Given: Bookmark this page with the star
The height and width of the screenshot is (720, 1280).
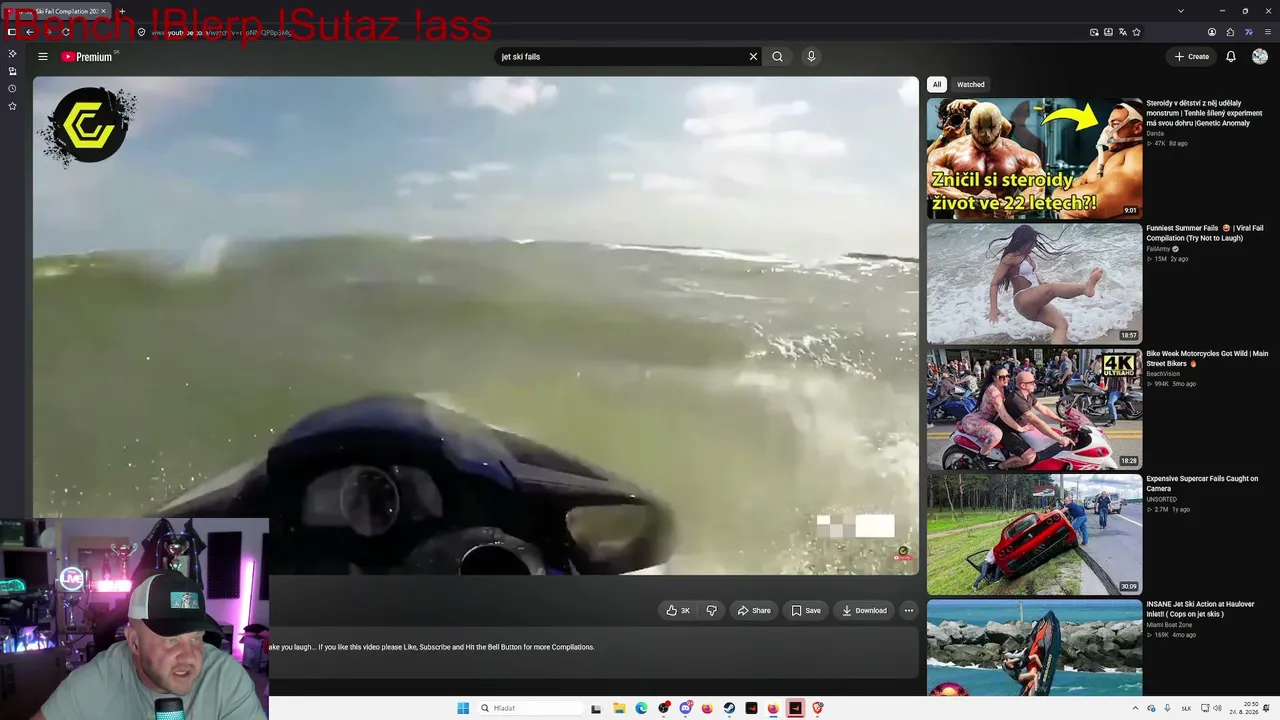Looking at the screenshot, I should coord(1136,32).
